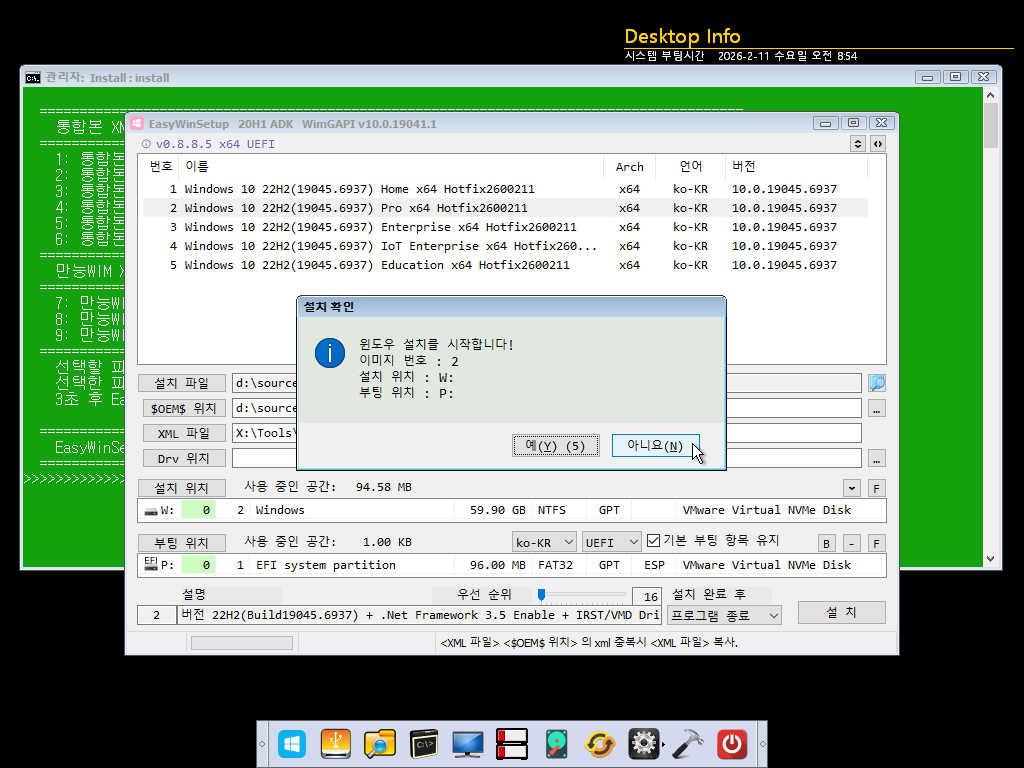Screen dimensions: 1024x768
Task: Click the magnifier icon beside the 설치 파일 field
Action: pyautogui.click(x=876, y=383)
